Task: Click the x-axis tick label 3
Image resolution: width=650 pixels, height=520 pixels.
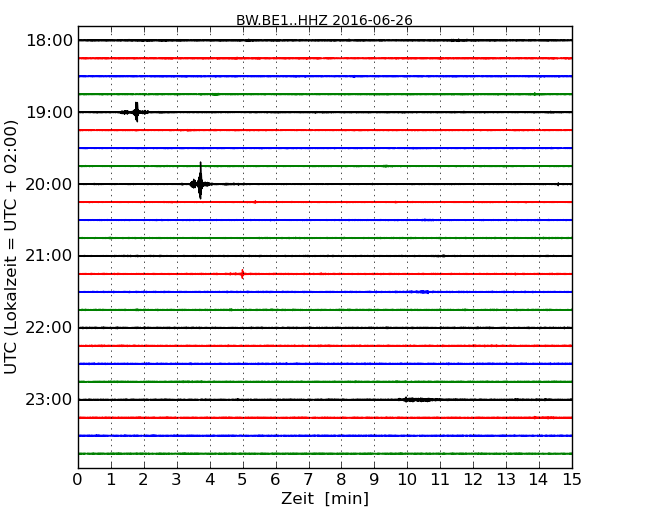Action: coord(177,479)
